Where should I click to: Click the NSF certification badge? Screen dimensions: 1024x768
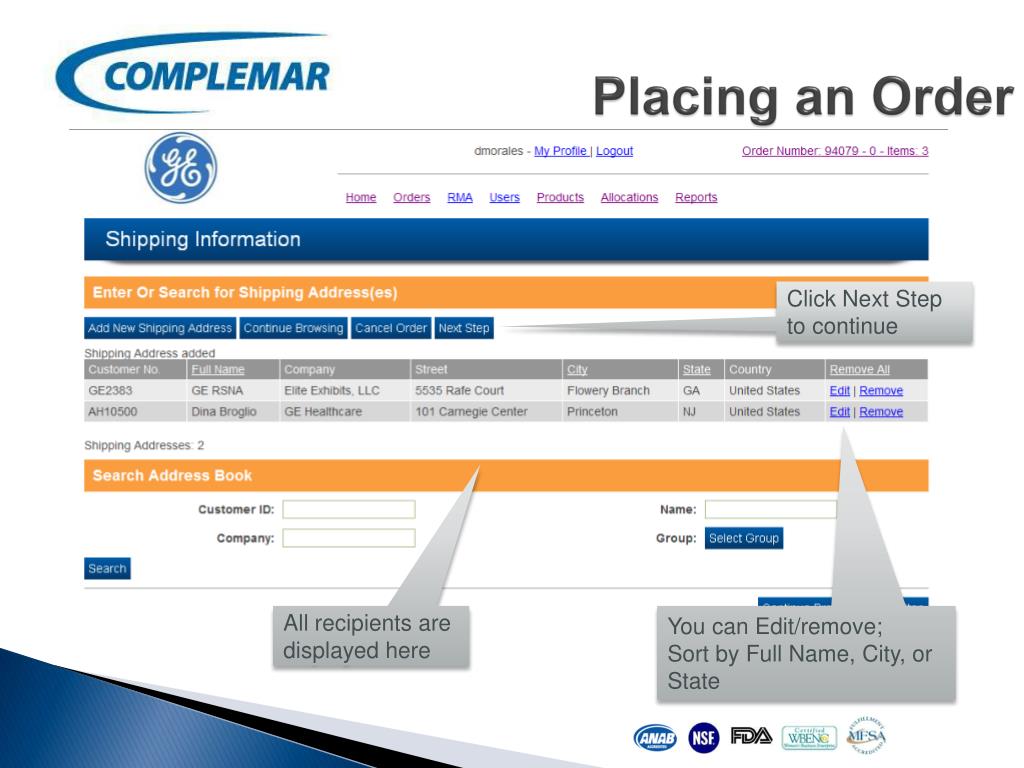(703, 738)
